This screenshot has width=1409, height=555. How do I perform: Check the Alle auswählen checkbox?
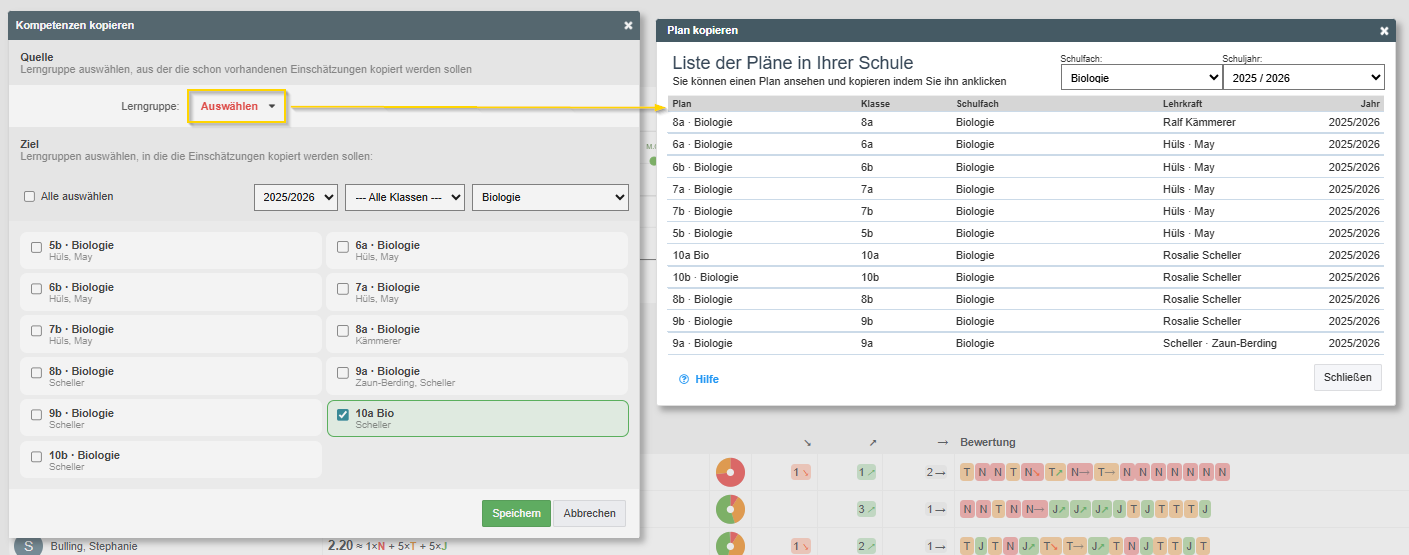click(x=30, y=197)
